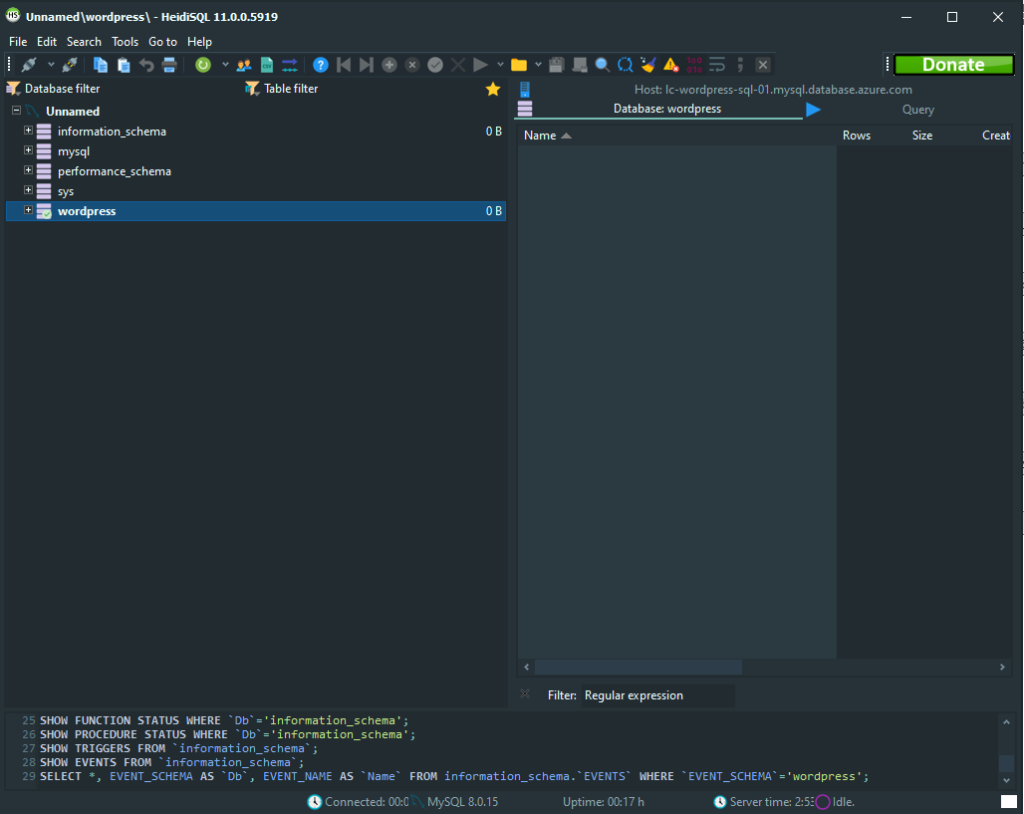Open the Run query dropdown arrow
The height and width of the screenshot is (814, 1024).
[x=500, y=65]
